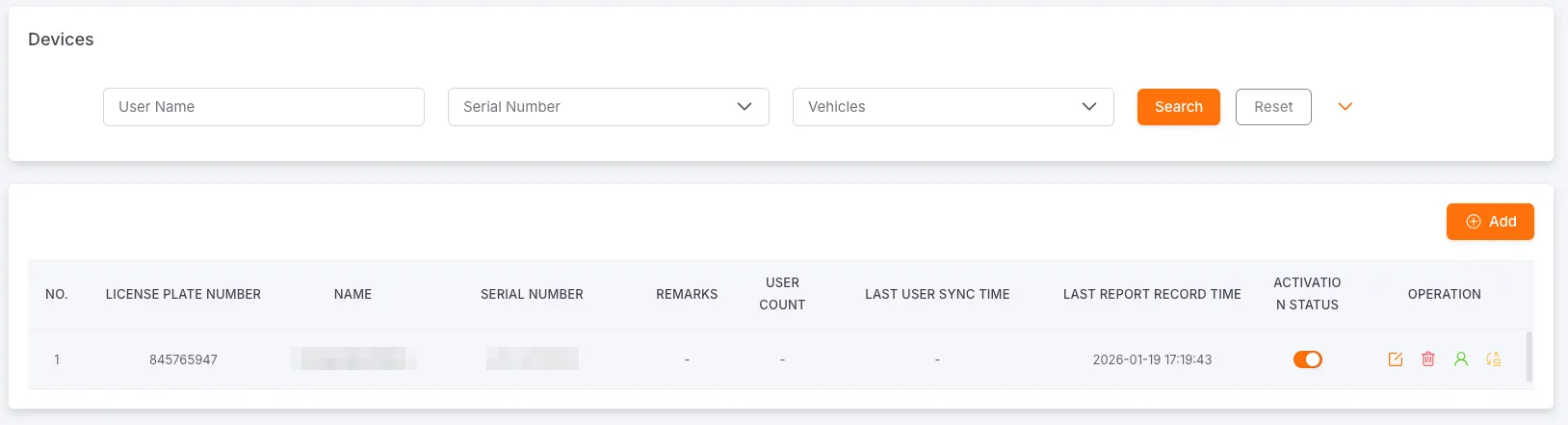
Task: Open the Vehicles filter dropdown
Action: click(953, 107)
